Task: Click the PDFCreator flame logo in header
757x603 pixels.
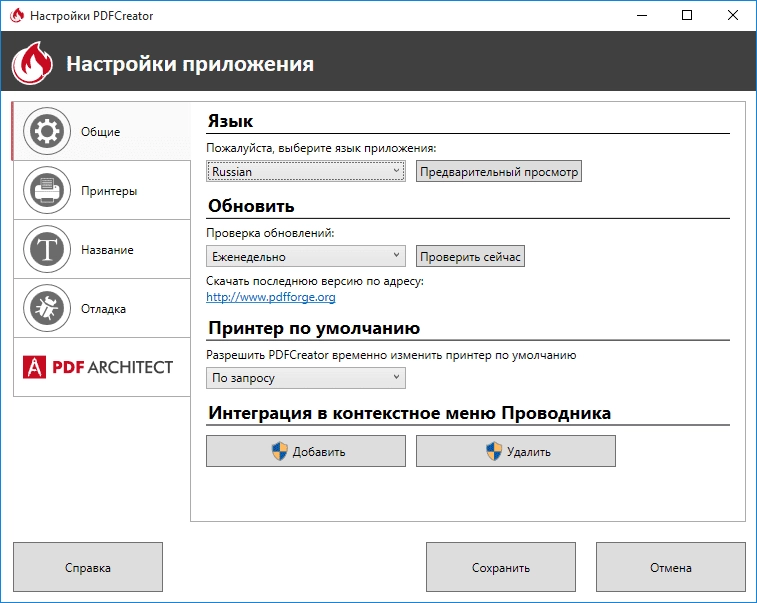Action: tap(32, 63)
